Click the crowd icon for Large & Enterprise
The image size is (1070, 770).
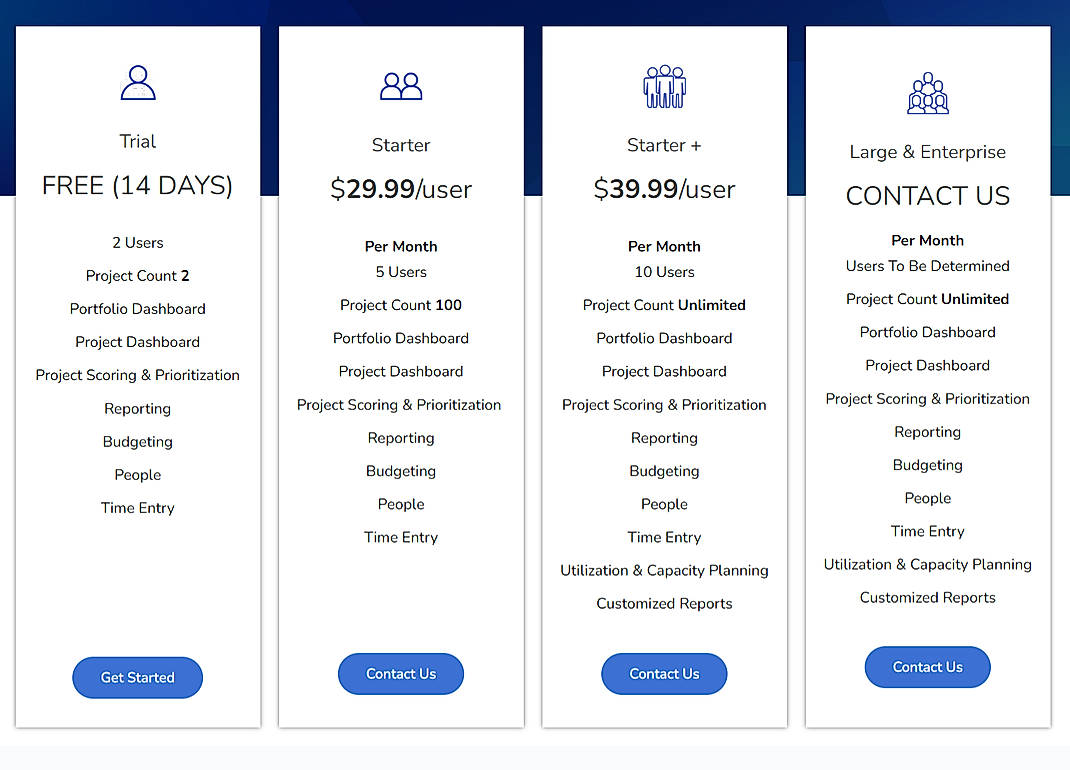[x=927, y=92]
